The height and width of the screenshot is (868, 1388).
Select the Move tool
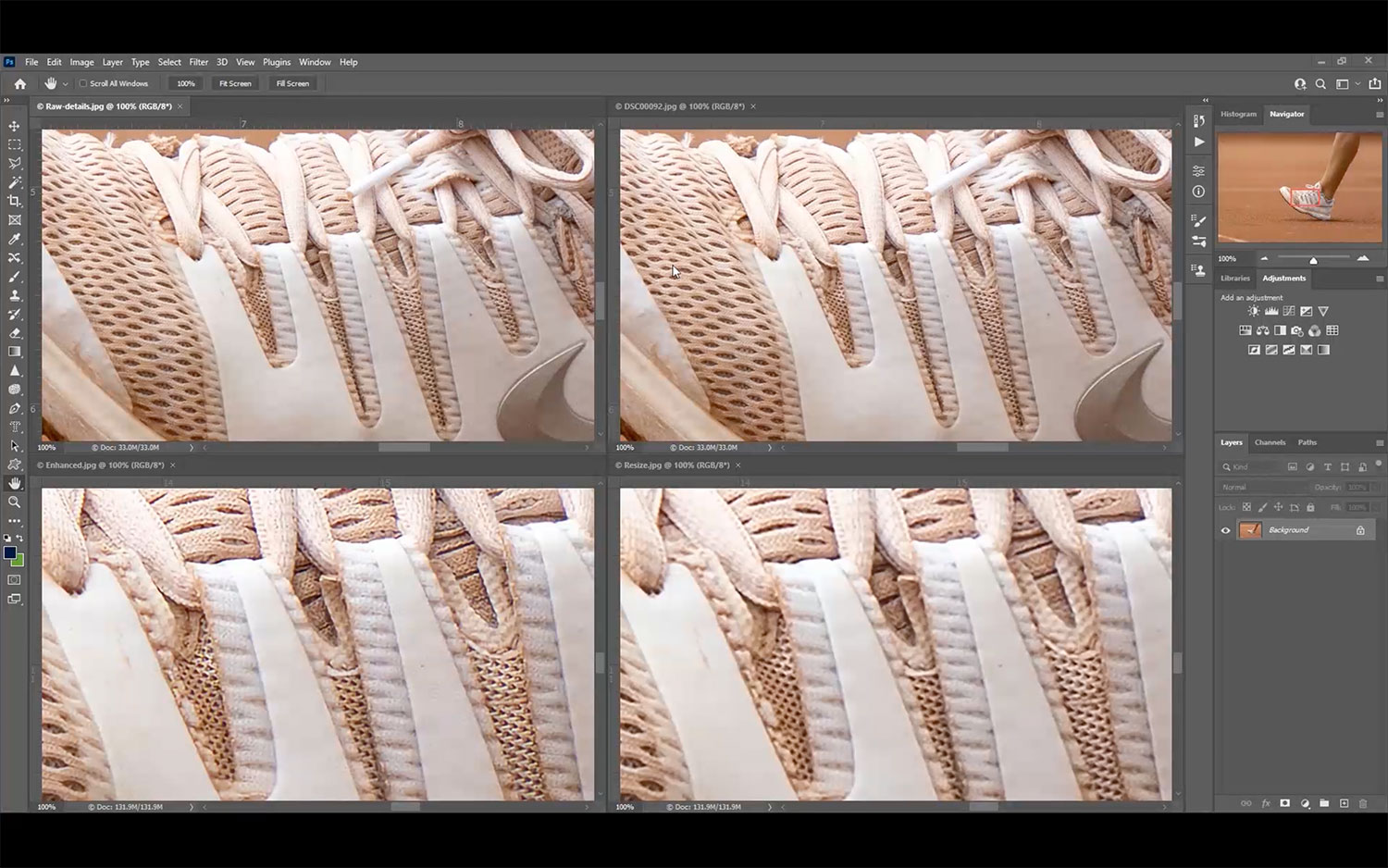click(14, 126)
